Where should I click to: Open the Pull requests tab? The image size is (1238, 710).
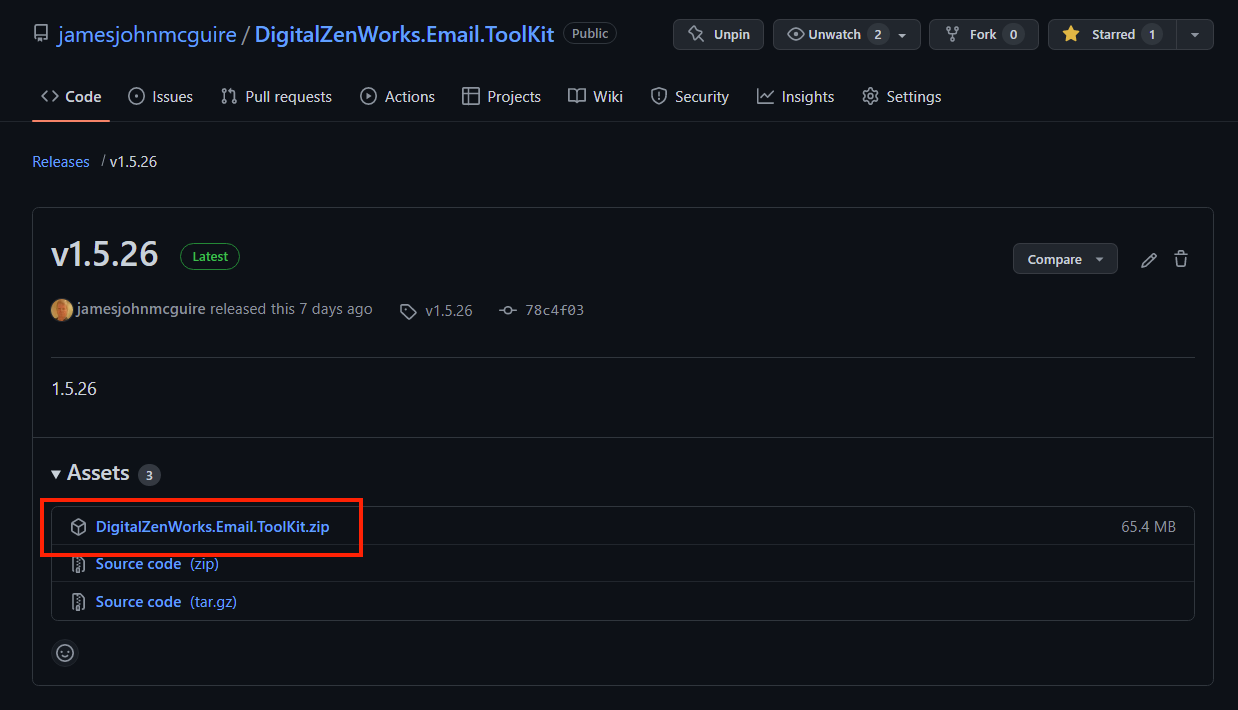pyautogui.click(x=276, y=96)
